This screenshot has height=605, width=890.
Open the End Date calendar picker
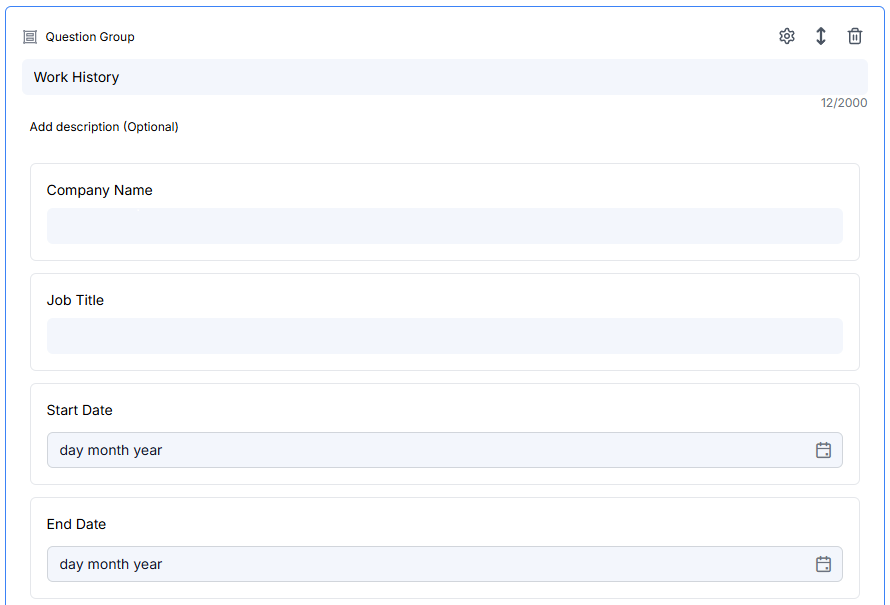pyautogui.click(x=824, y=564)
